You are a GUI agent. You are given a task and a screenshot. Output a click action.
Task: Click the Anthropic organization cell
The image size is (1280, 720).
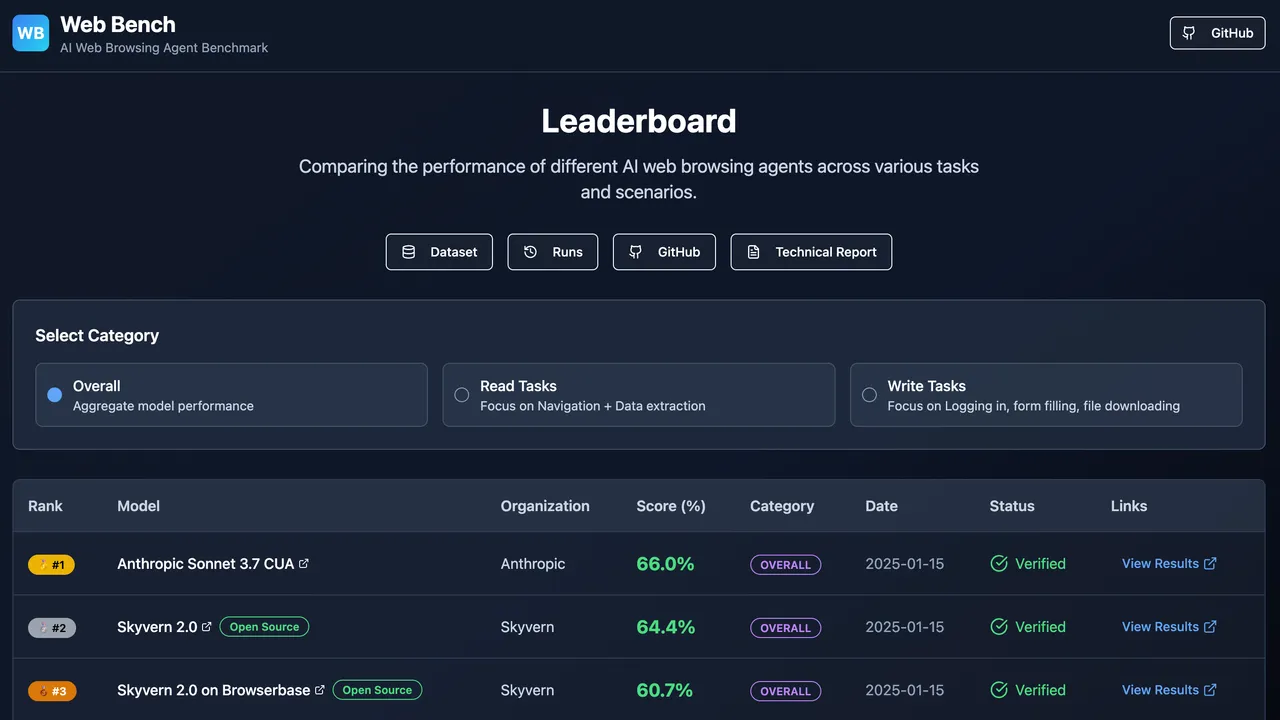point(533,564)
